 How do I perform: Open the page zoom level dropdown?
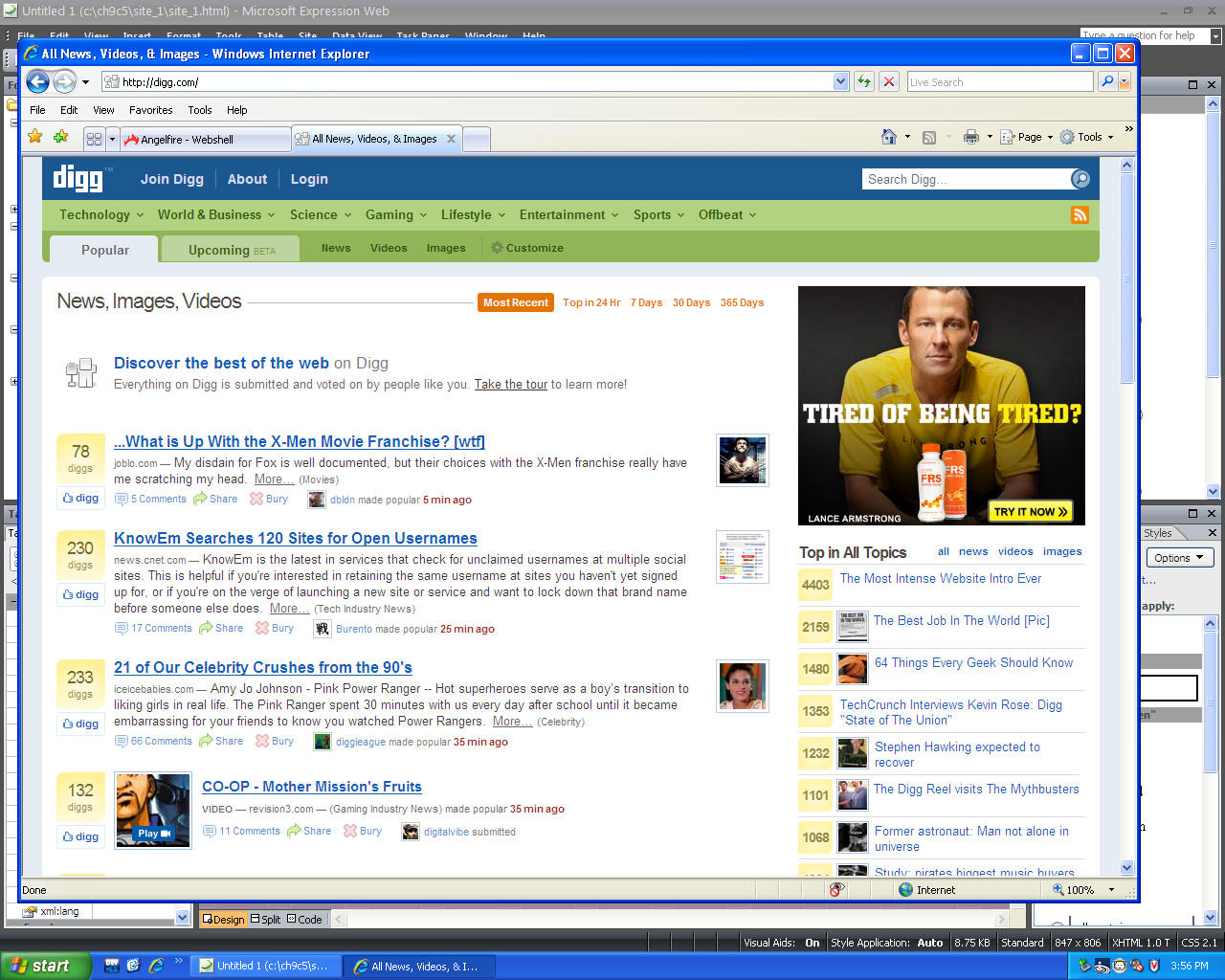point(1111,889)
